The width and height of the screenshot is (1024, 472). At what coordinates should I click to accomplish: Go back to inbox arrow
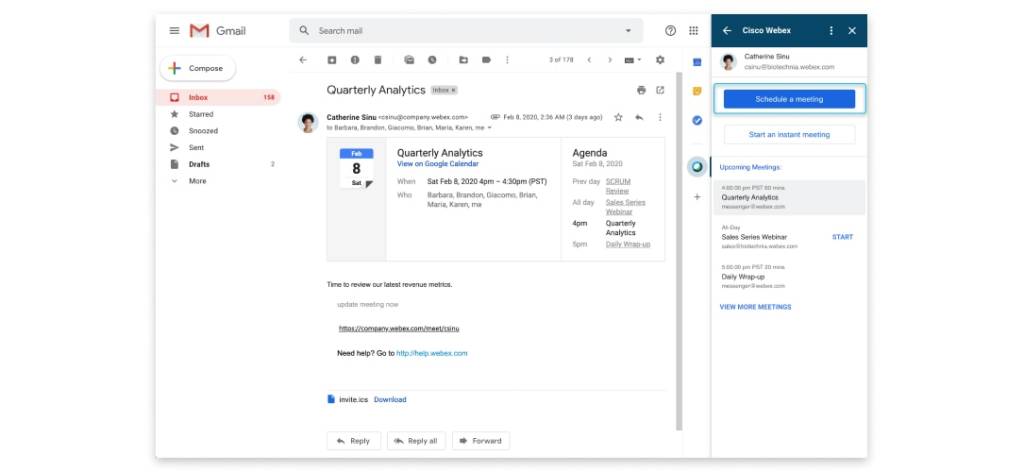[302, 59]
